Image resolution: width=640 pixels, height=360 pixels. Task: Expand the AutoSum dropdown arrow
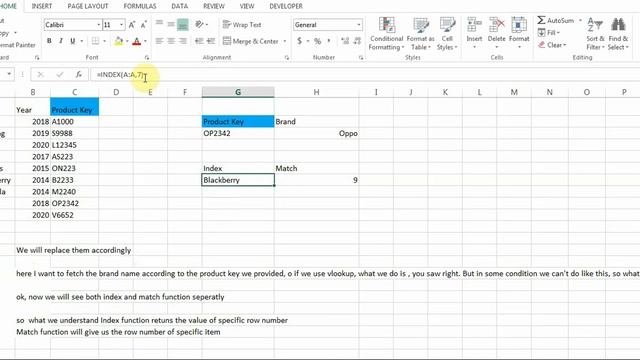tap(580, 20)
